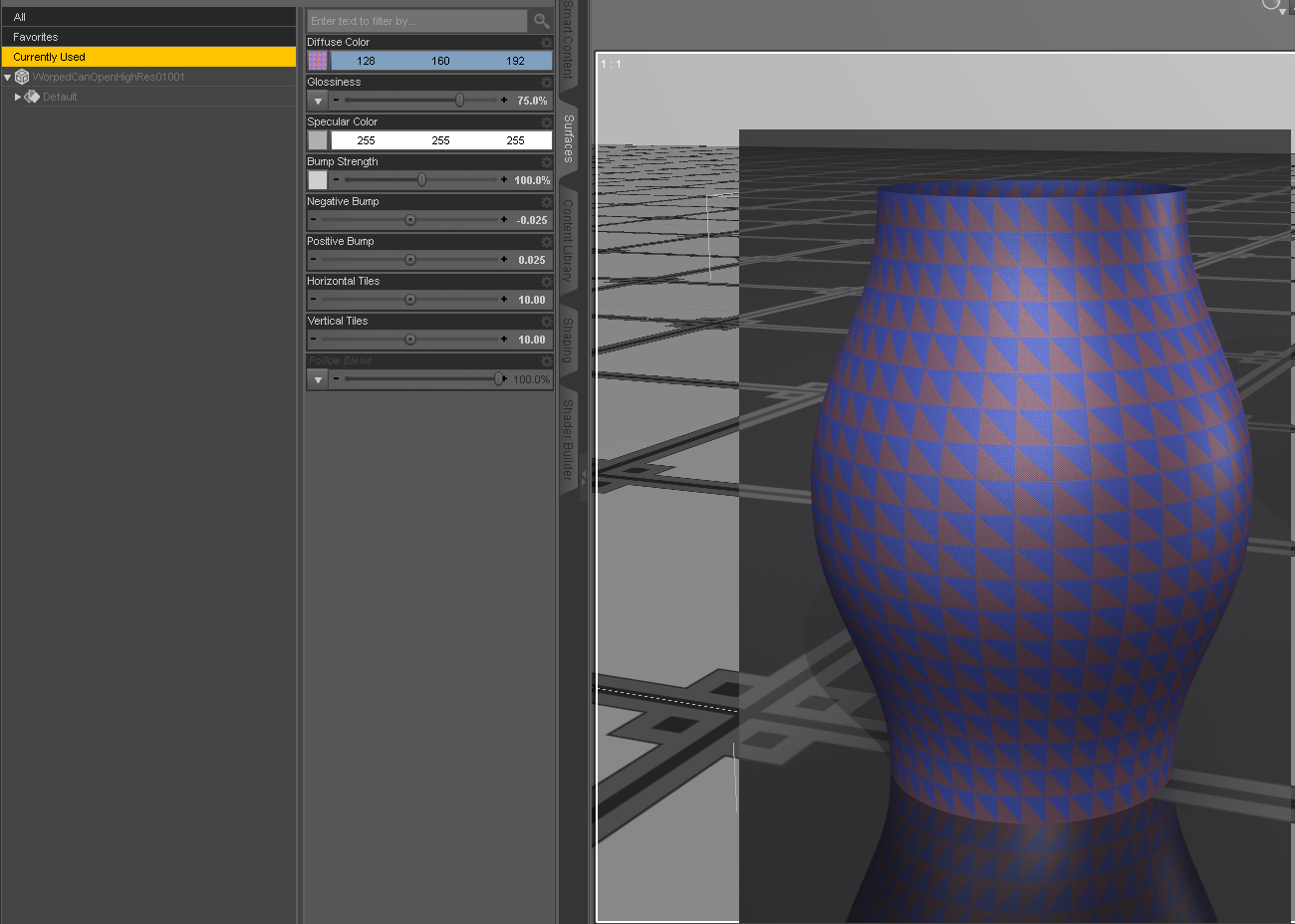Switch to the Surfaces tab

coord(568,138)
